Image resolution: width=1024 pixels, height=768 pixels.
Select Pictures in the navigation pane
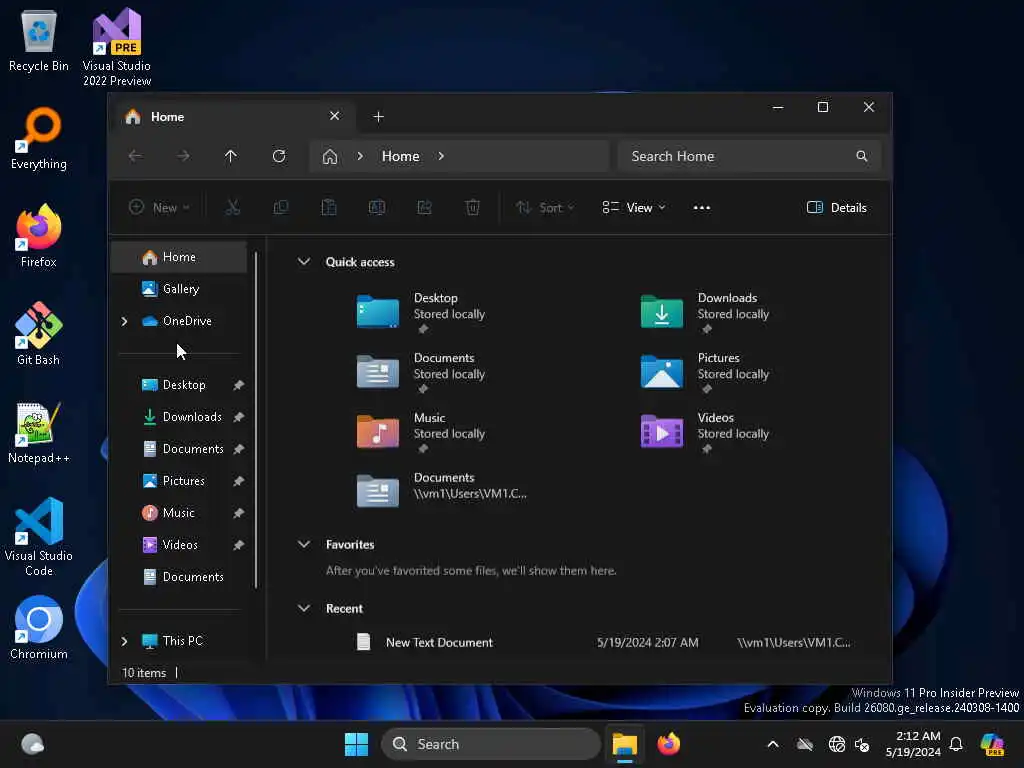179,481
